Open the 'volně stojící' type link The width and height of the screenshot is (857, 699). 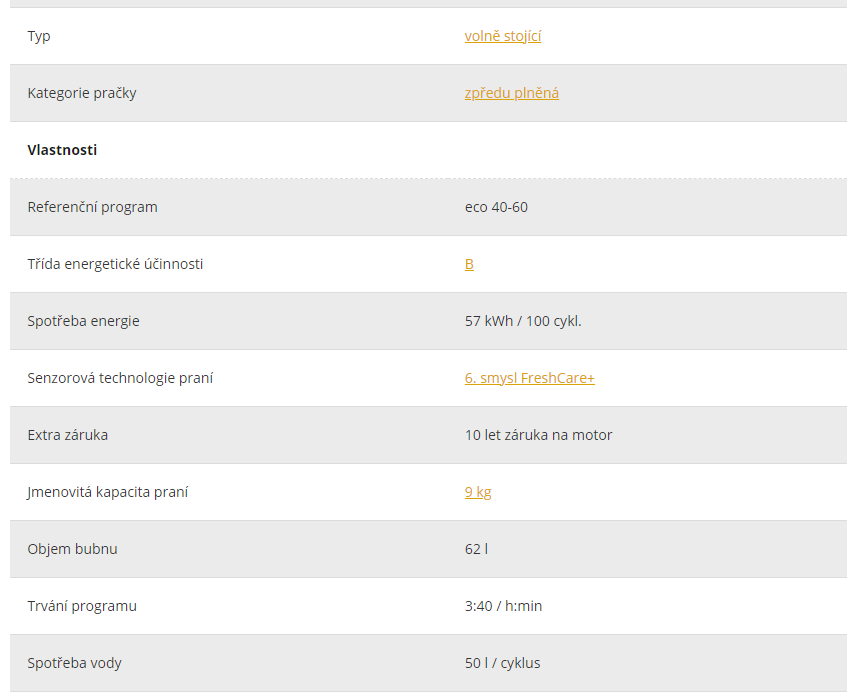[503, 36]
